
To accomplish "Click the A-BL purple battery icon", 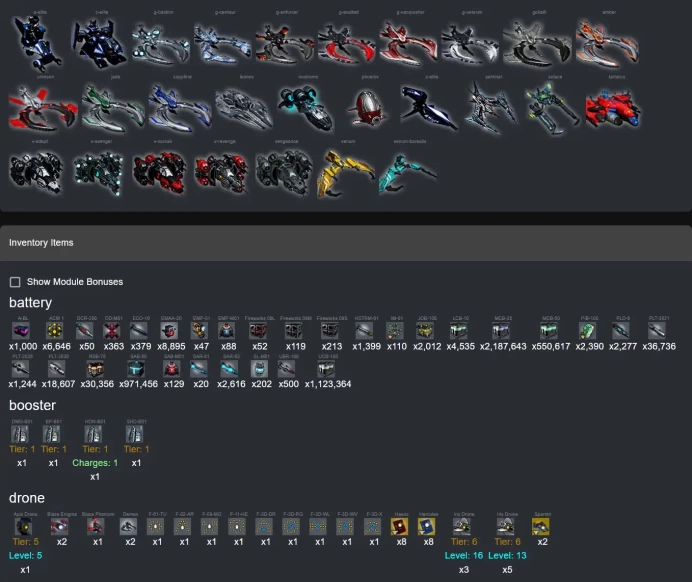I will [x=21, y=330].
